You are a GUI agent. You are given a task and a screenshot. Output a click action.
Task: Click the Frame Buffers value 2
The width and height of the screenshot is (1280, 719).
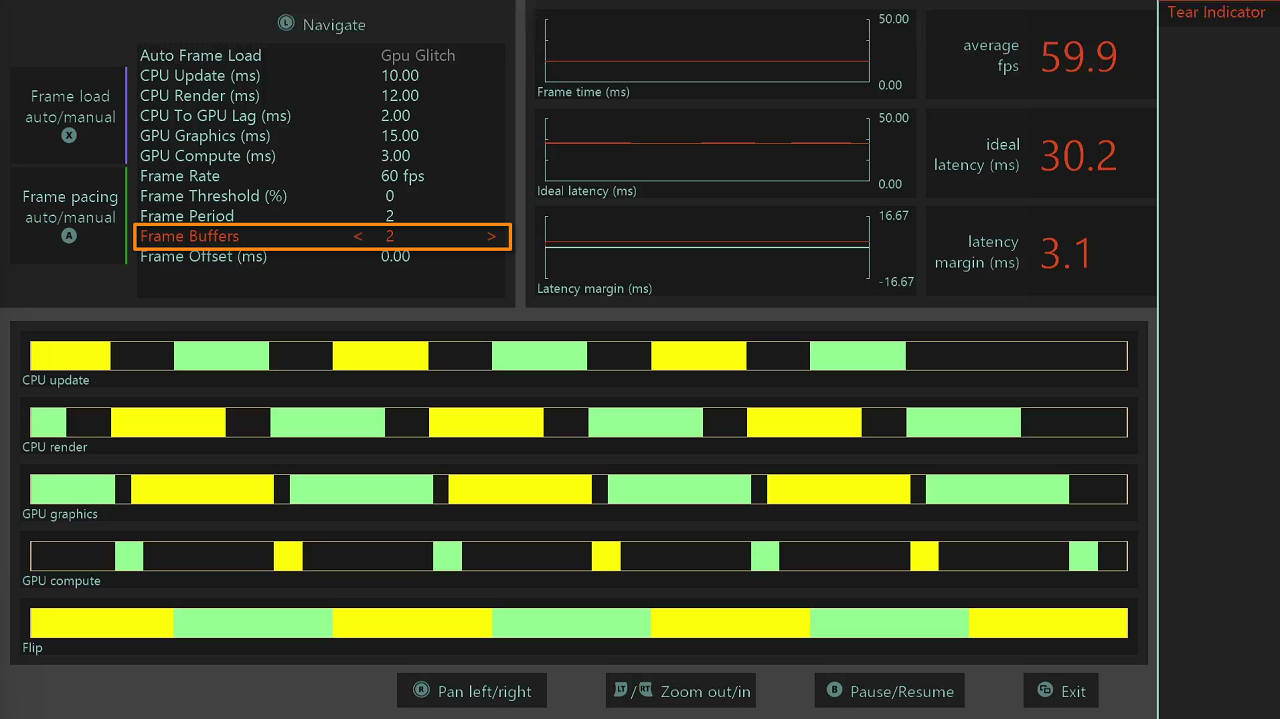coord(390,236)
